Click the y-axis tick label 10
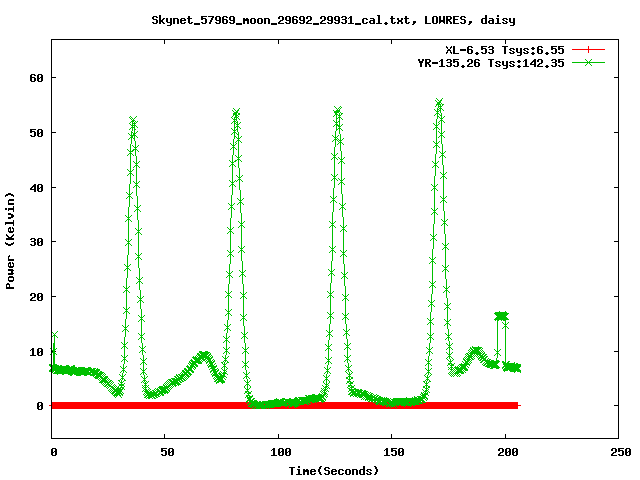The width and height of the screenshot is (640, 480). point(36,352)
